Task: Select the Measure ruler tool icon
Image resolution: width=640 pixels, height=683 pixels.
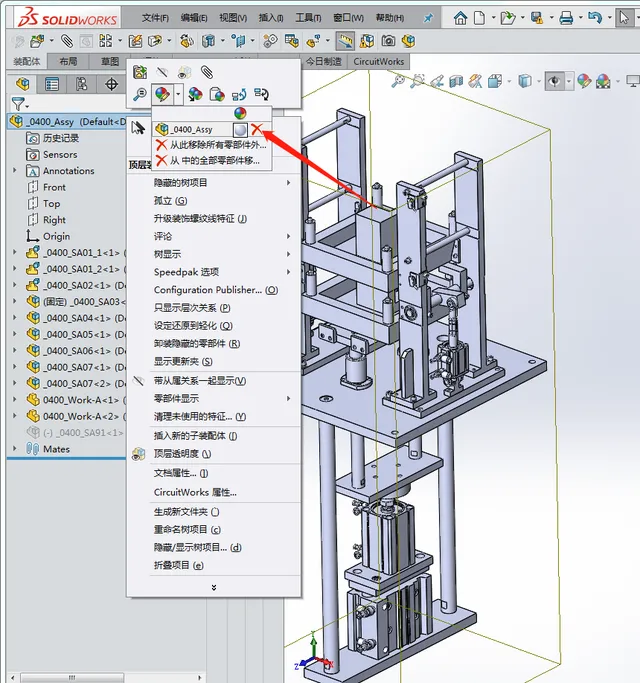Action: pyautogui.click(x=345, y=41)
